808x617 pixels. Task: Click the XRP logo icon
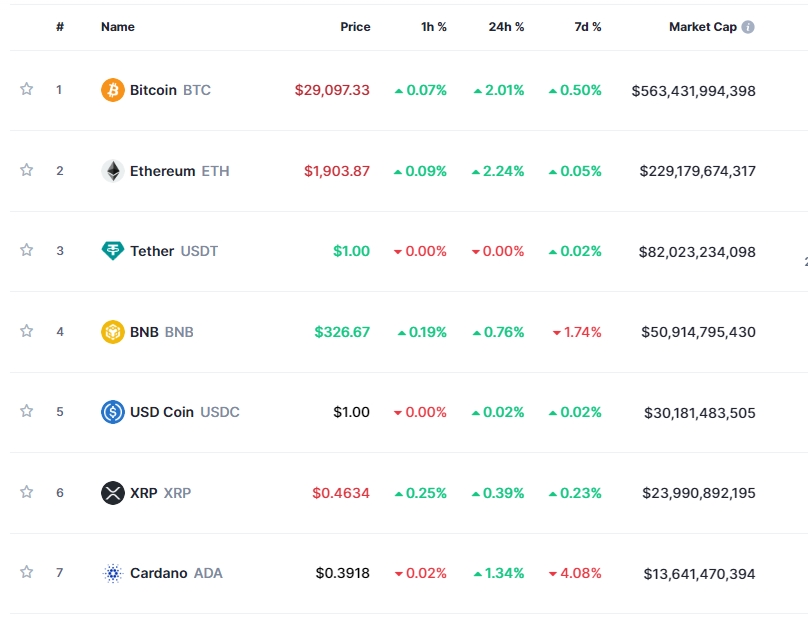point(113,493)
